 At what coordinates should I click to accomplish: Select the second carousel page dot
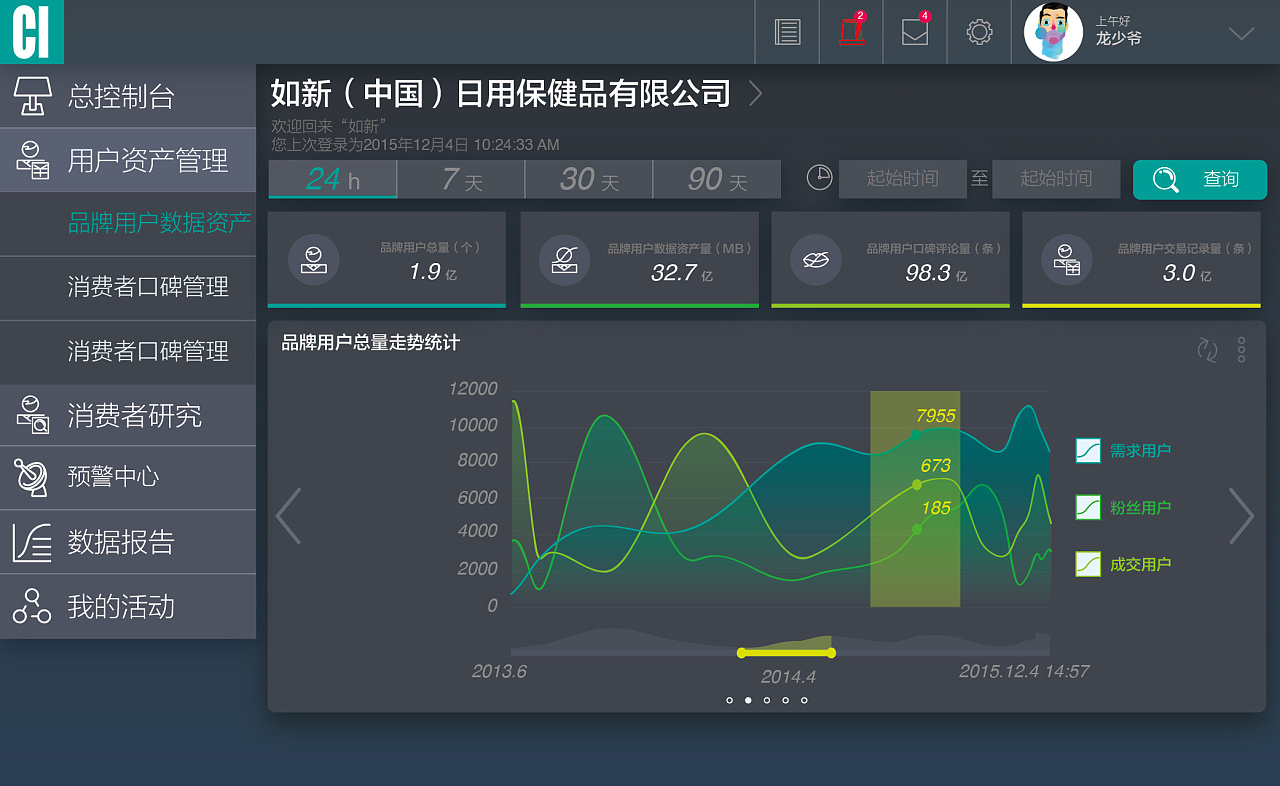[x=748, y=700]
